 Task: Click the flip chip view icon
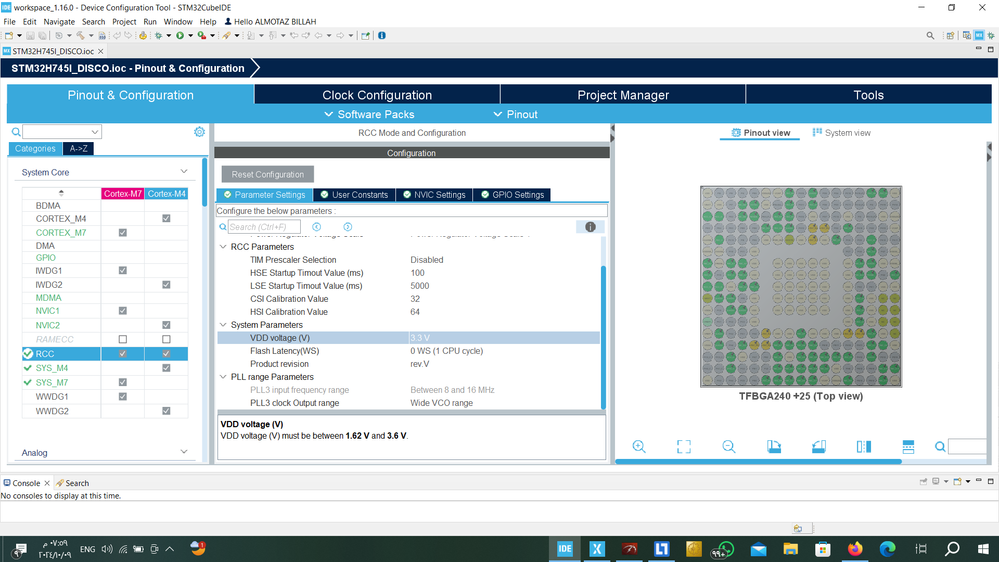[864, 447]
